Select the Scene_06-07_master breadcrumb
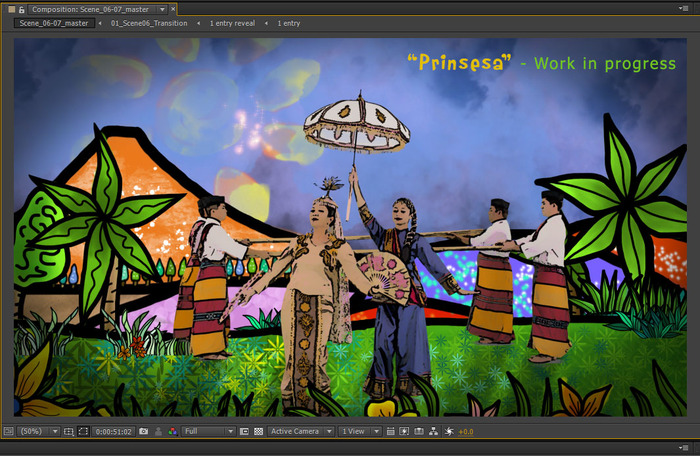The height and width of the screenshot is (456, 700). tap(54, 23)
